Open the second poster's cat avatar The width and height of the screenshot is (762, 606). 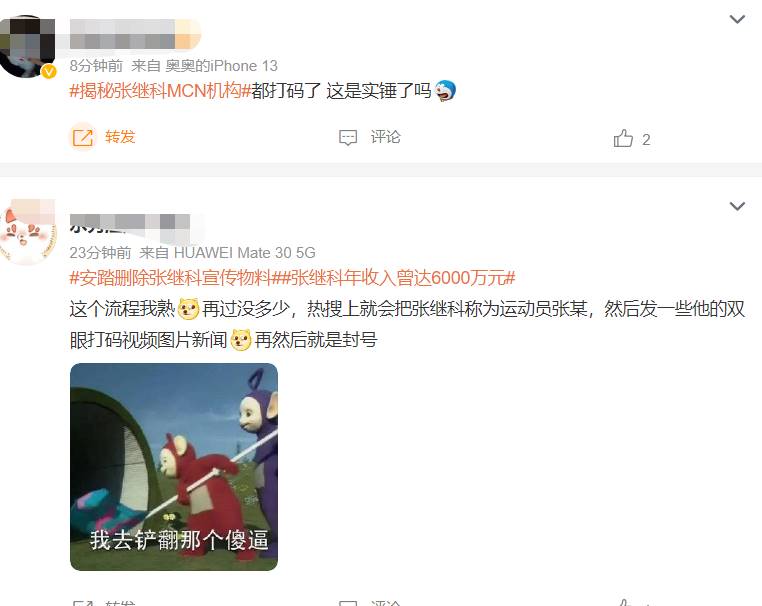point(27,232)
